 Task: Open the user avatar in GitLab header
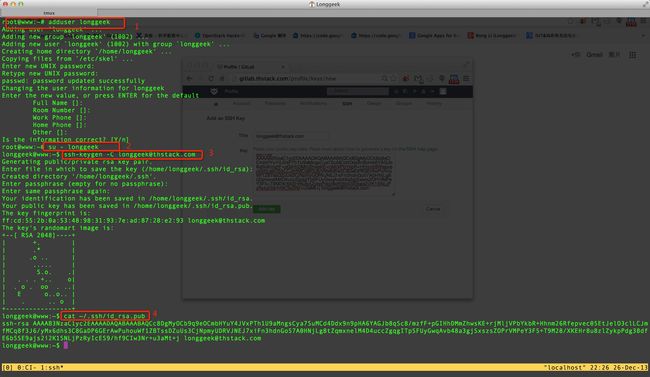click(x=443, y=91)
